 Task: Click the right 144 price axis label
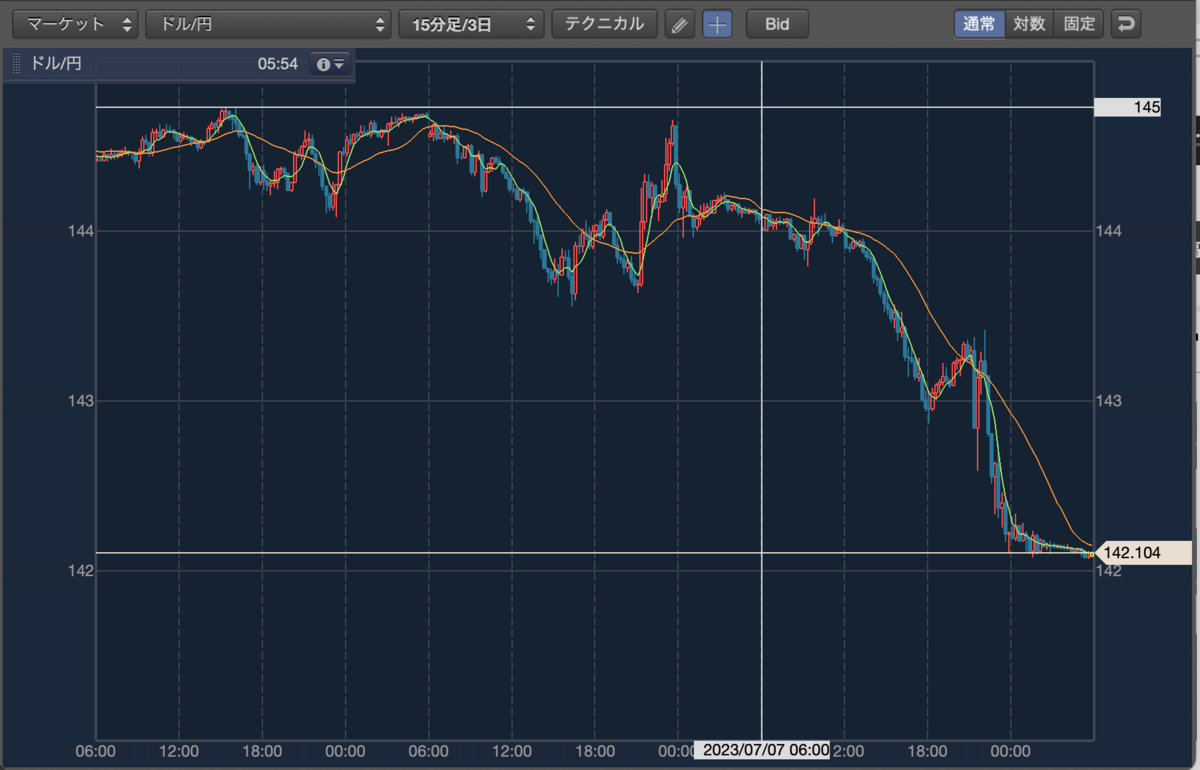[x=1109, y=231]
